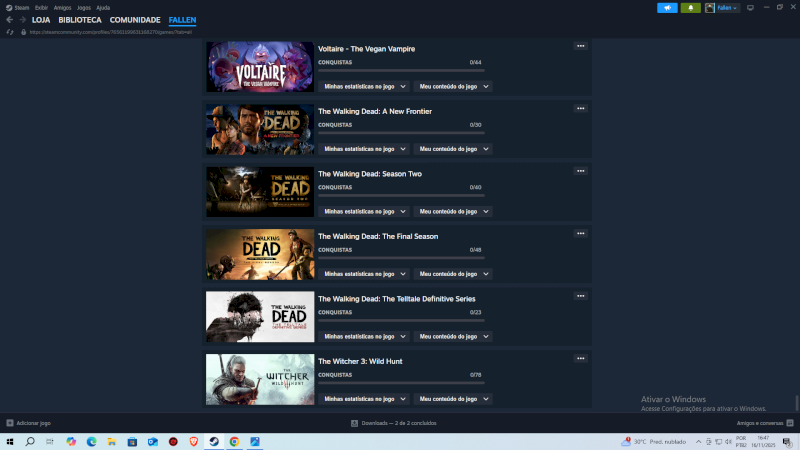Open the three-dot menu for The Witcher 3

[580, 358]
